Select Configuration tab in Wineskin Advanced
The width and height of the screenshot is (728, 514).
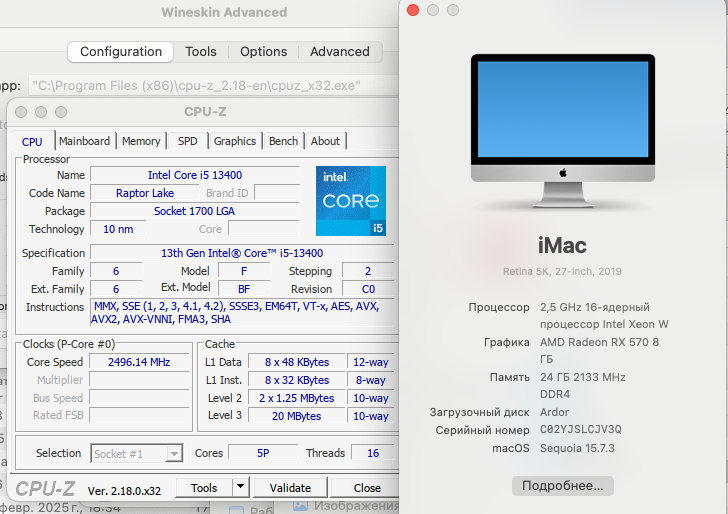coord(121,52)
